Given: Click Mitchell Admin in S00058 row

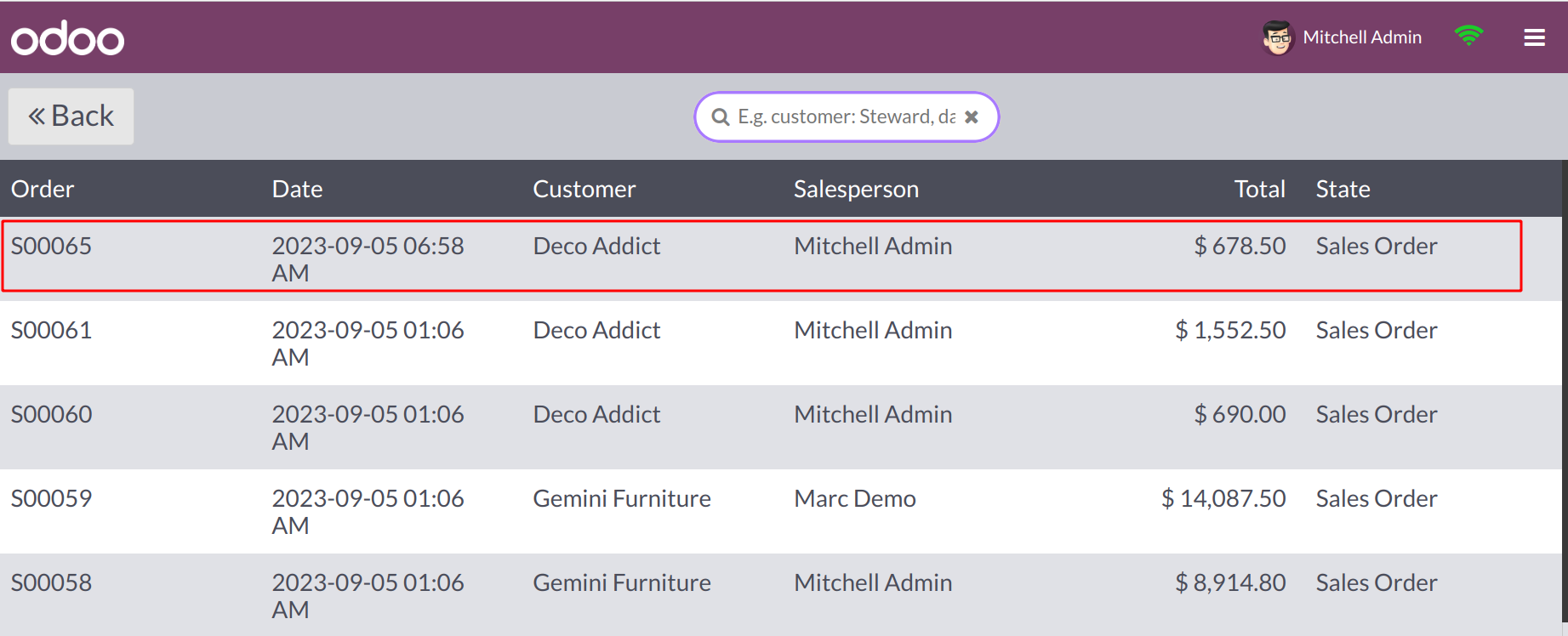Looking at the screenshot, I should pyautogui.click(x=873, y=582).
